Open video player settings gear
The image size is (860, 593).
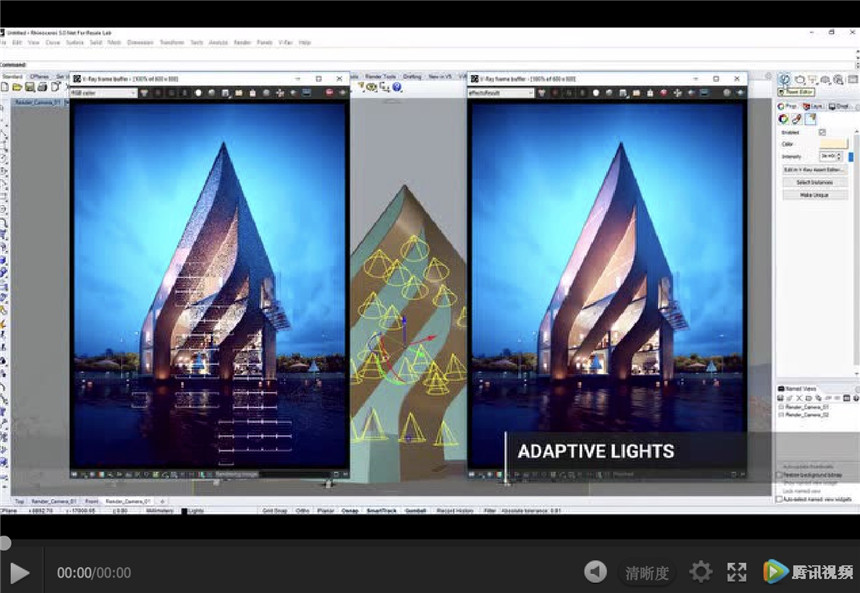click(x=701, y=572)
